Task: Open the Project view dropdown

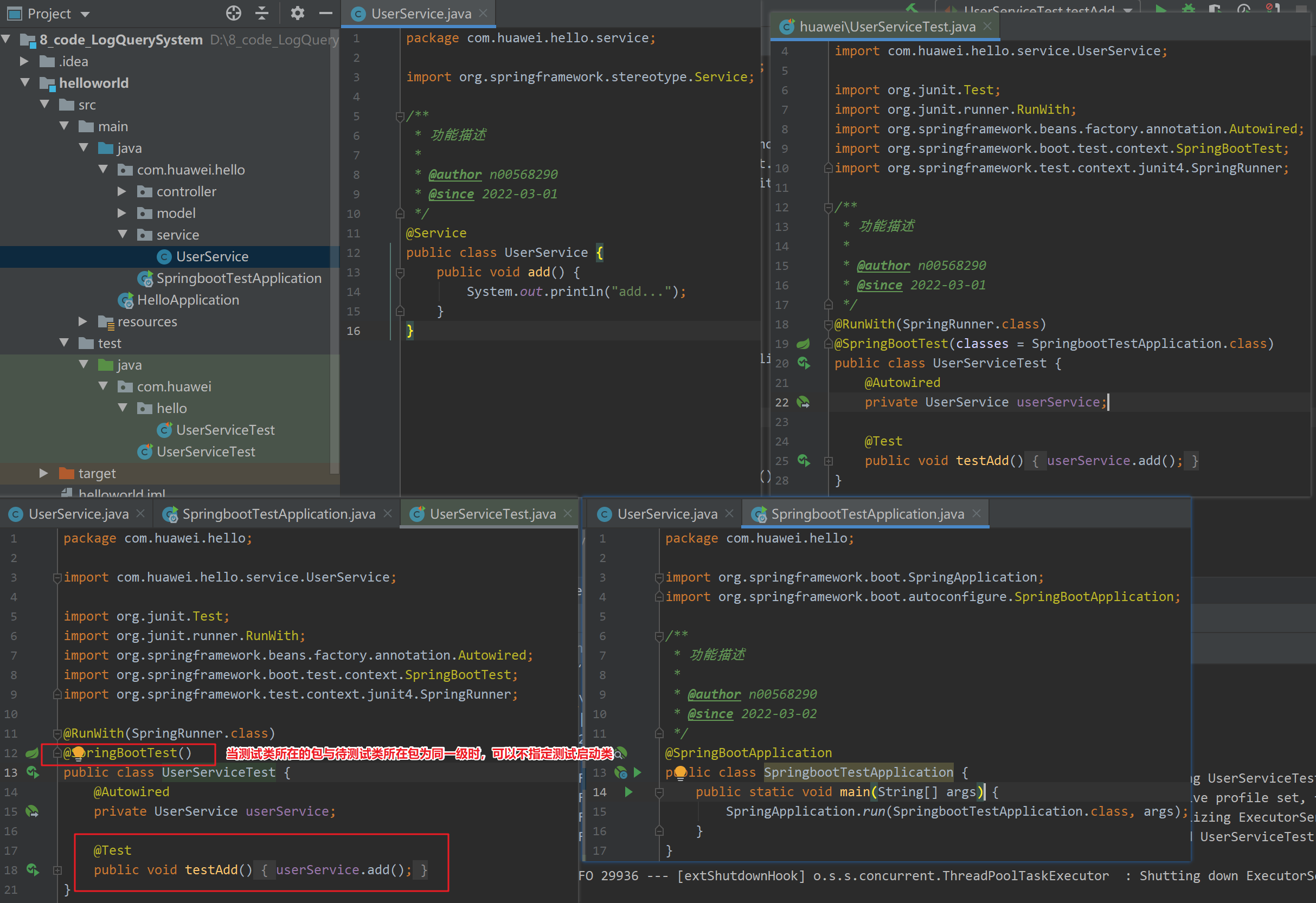Action: [x=86, y=14]
